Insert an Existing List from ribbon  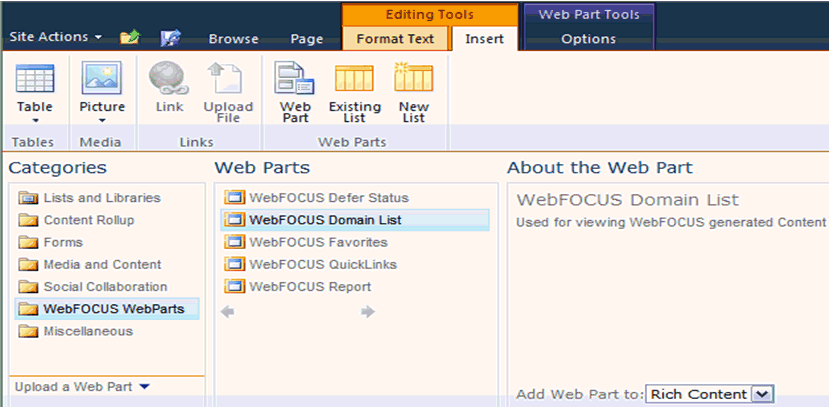coord(355,79)
